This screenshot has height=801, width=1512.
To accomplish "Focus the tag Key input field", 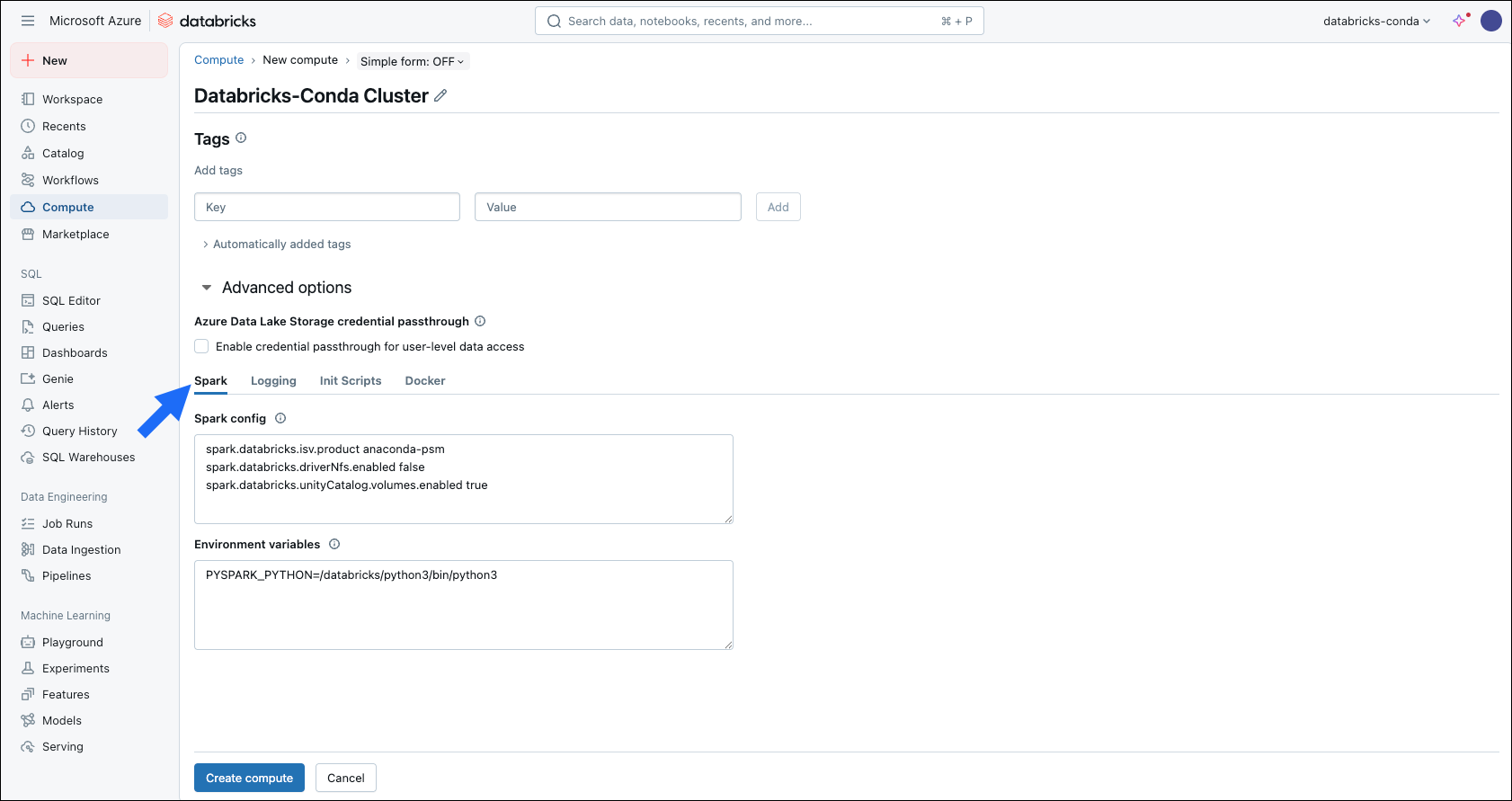I will tap(327, 207).
